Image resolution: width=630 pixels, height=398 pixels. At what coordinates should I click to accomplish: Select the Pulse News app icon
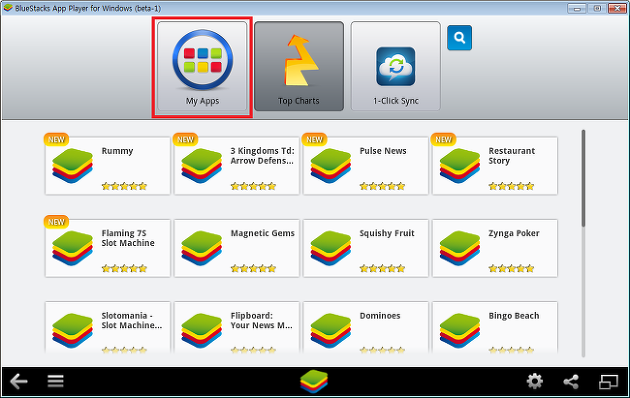pyautogui.click(x=331, y=166)
